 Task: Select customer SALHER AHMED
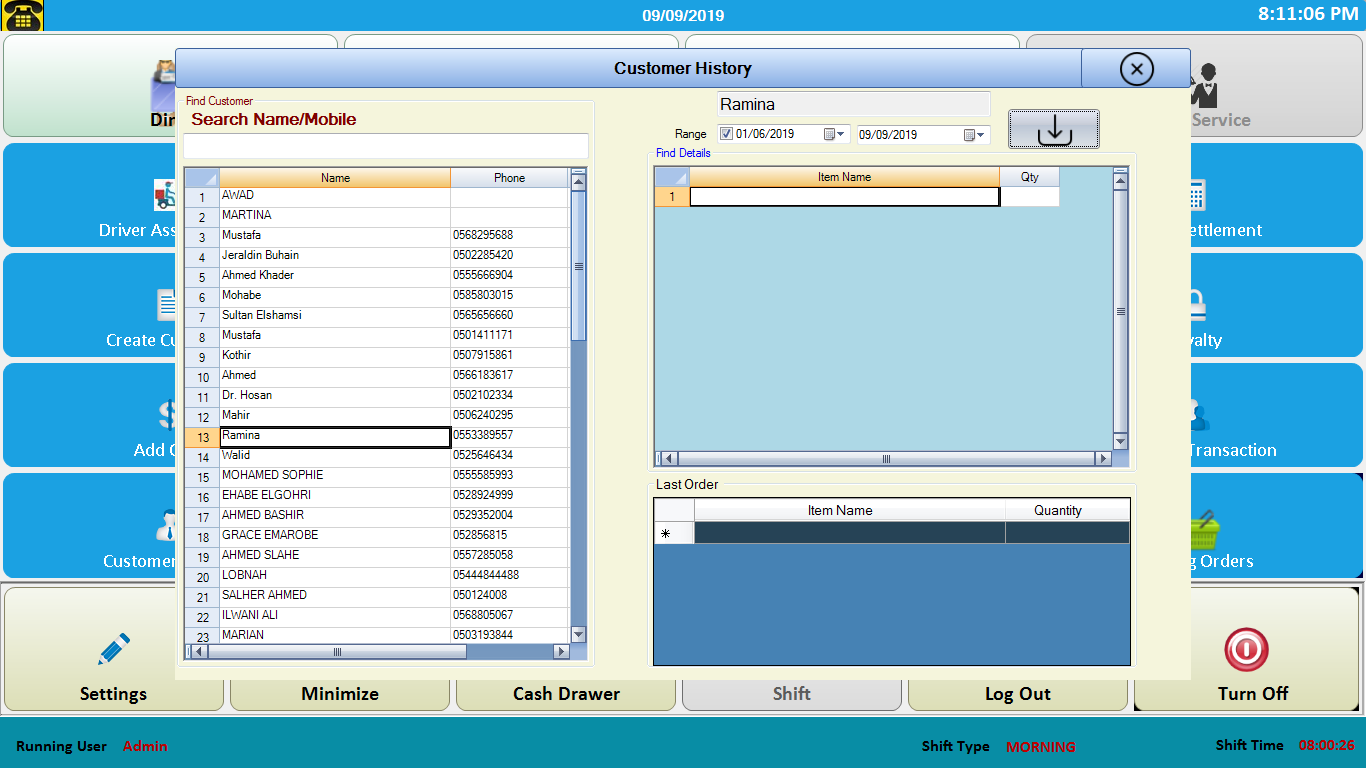point(335,597)
